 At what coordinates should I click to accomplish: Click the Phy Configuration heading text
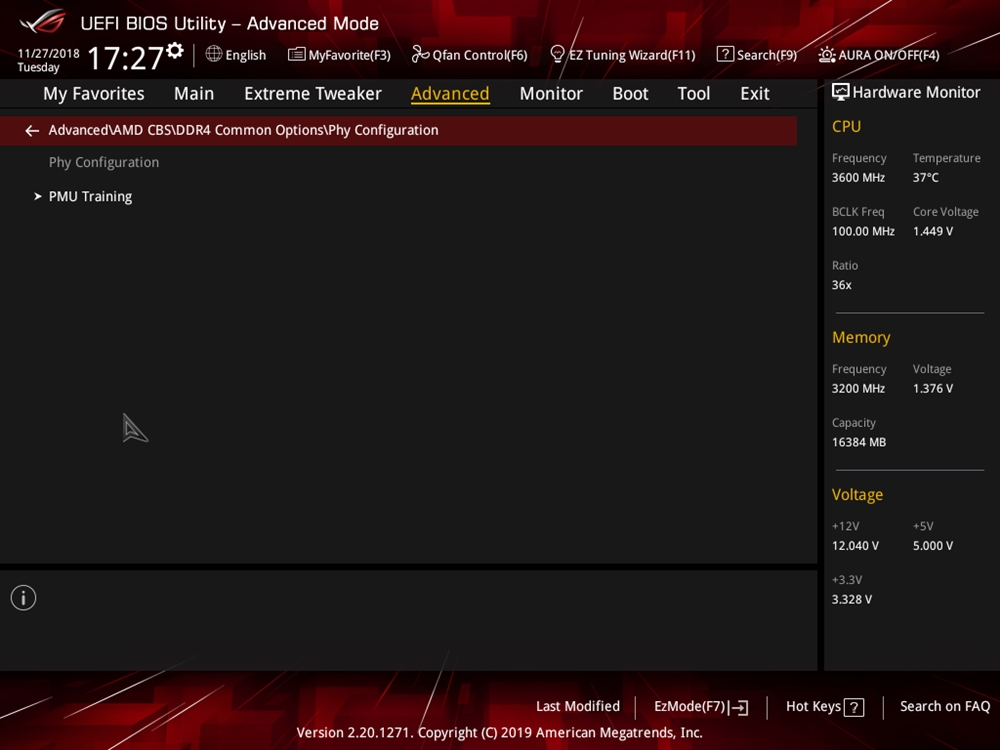click(104, 162)
